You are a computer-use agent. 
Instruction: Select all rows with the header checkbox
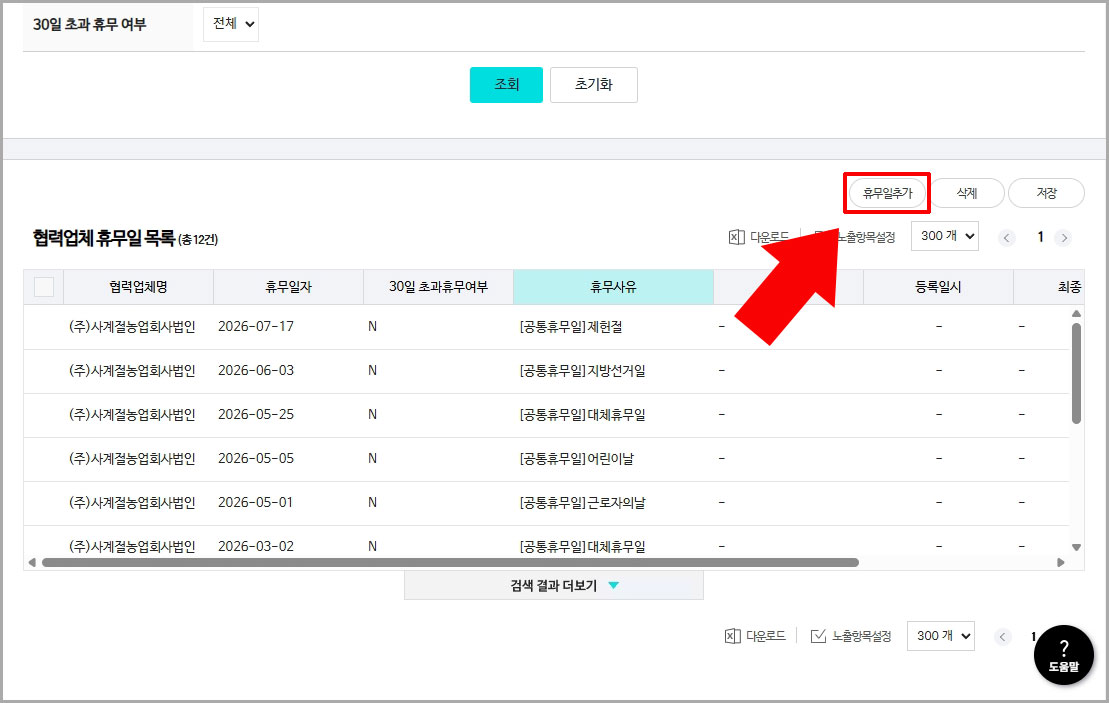click(43, 286)
